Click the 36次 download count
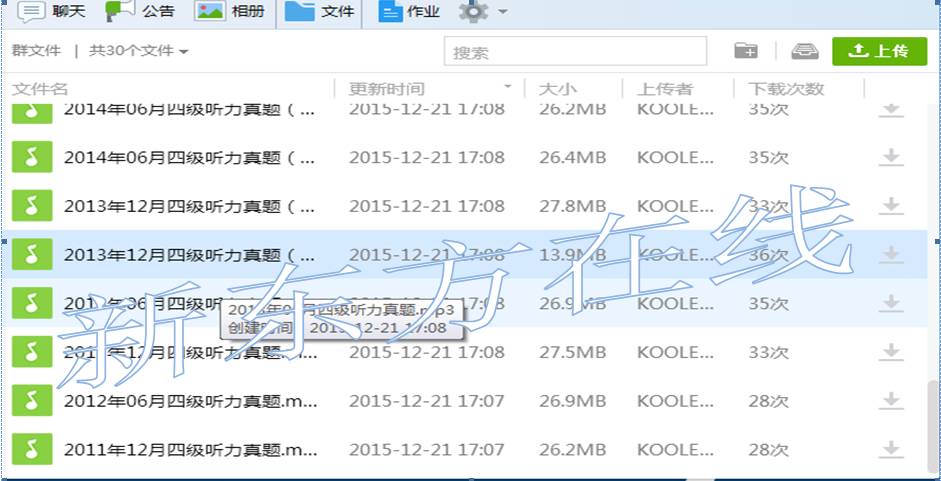This screenshot has width=941, height=481. pos(768,255)
